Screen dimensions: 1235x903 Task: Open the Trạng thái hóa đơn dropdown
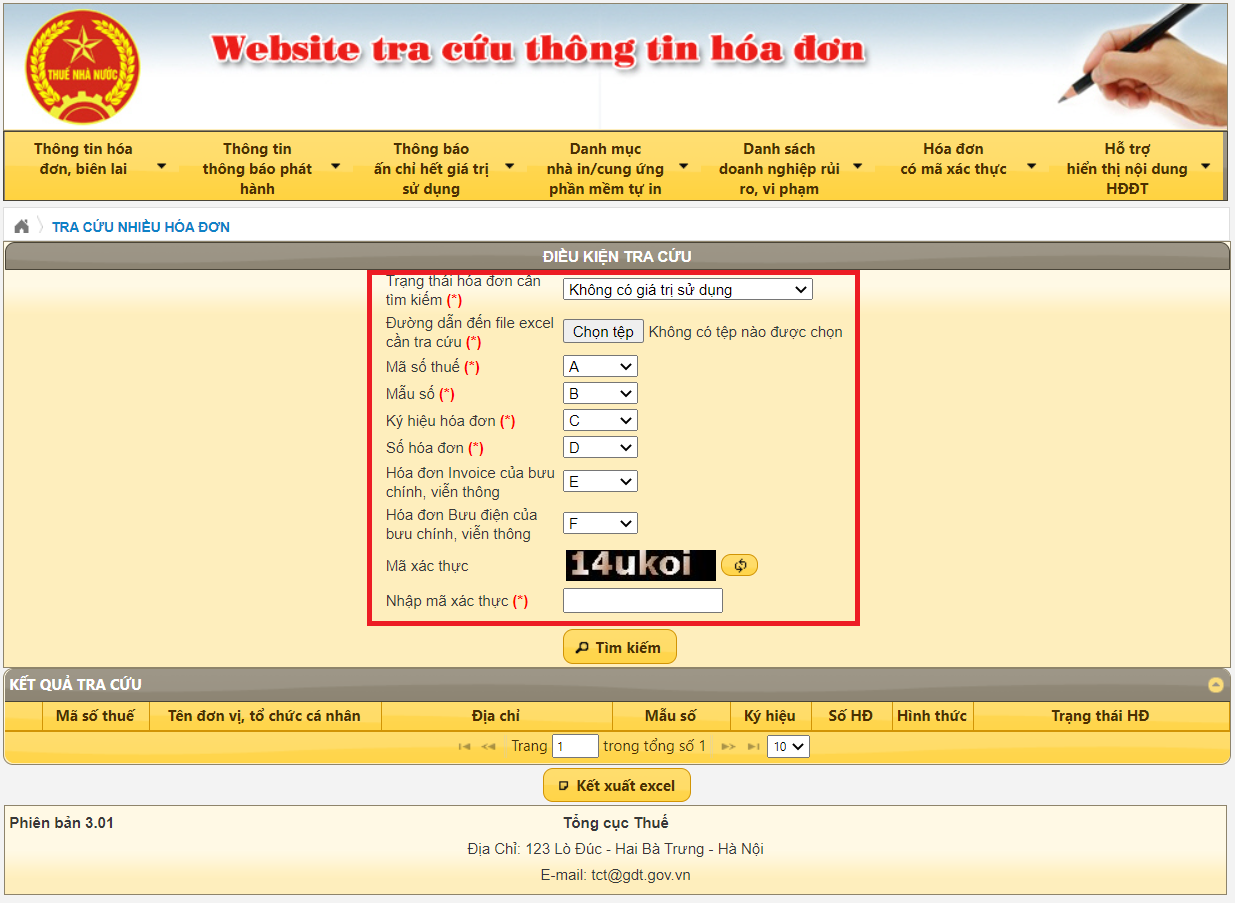[x=687, y=289]
